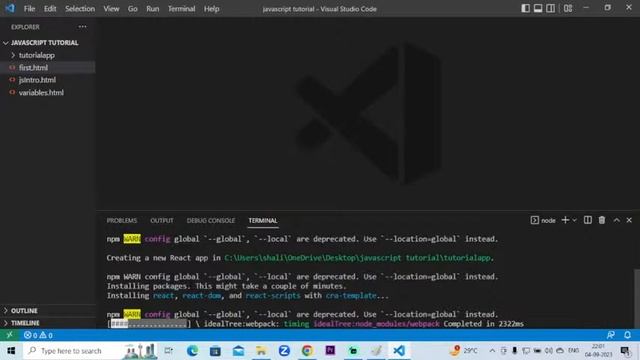Show errors and warnings count in status bar
Screen dimensions: 640x360
point(38,335)
